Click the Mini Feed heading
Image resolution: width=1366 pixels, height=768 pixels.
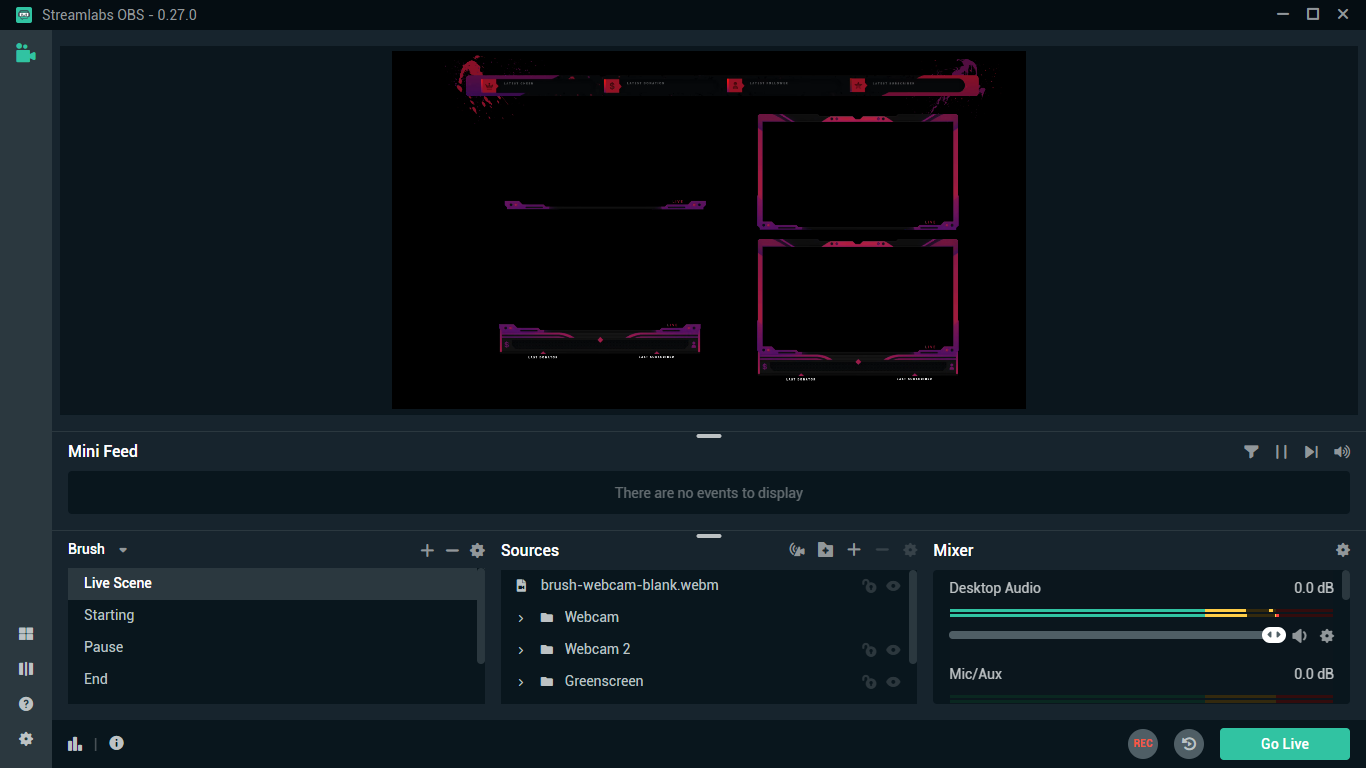pyautogui.click(x=103, y=451)
